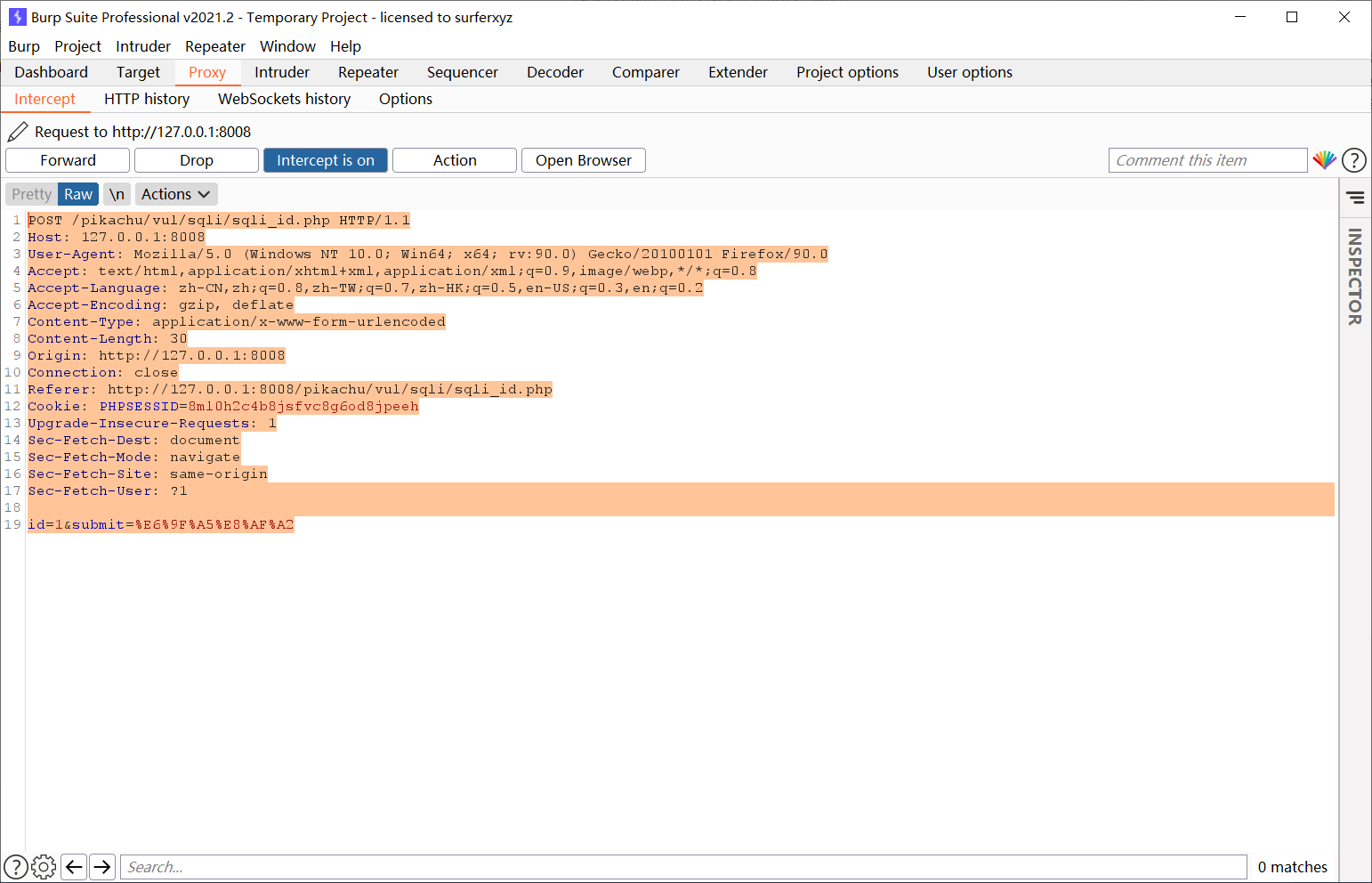Click the Sec-Fetch-Site header line
This screenshot has height=883, width=1372.
tap(148, 474)
